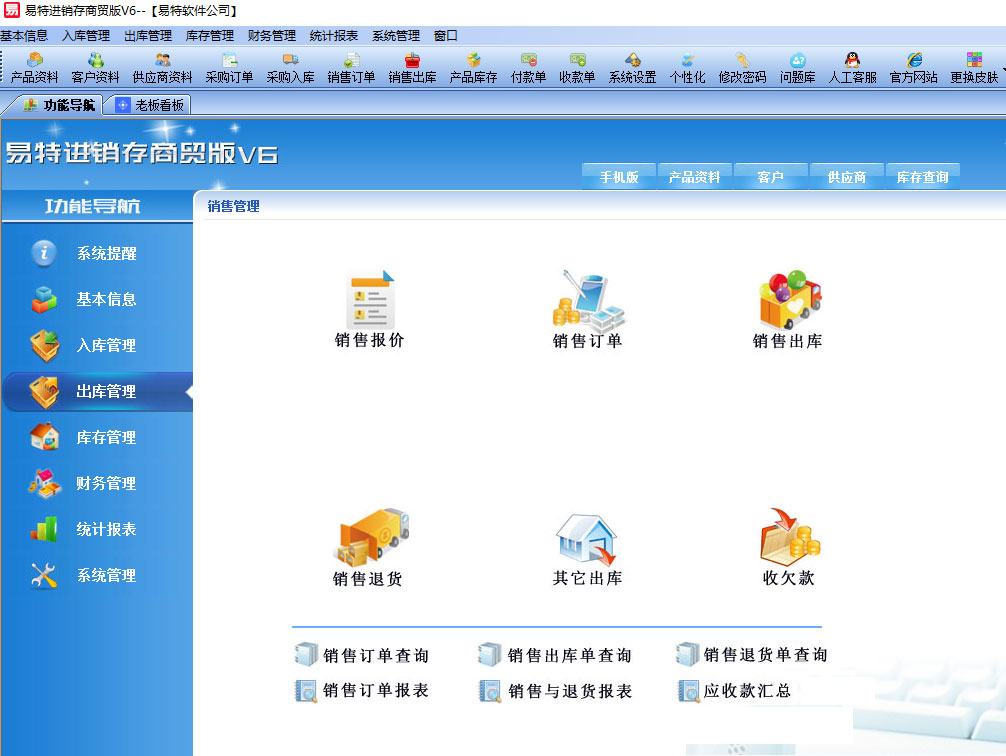
Task: Click the 销售出库 truck icon
Action: 788,300
